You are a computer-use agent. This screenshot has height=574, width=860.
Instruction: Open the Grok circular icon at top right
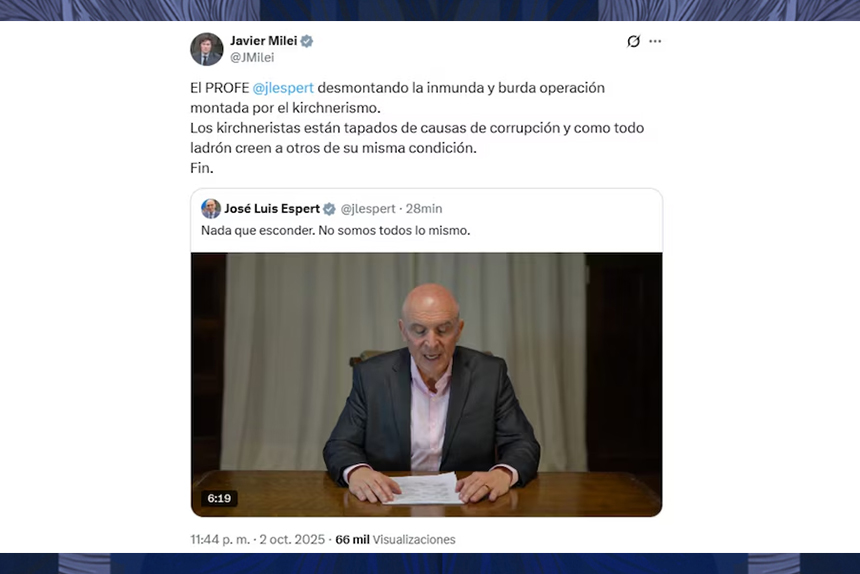click(x=633, y=41)
